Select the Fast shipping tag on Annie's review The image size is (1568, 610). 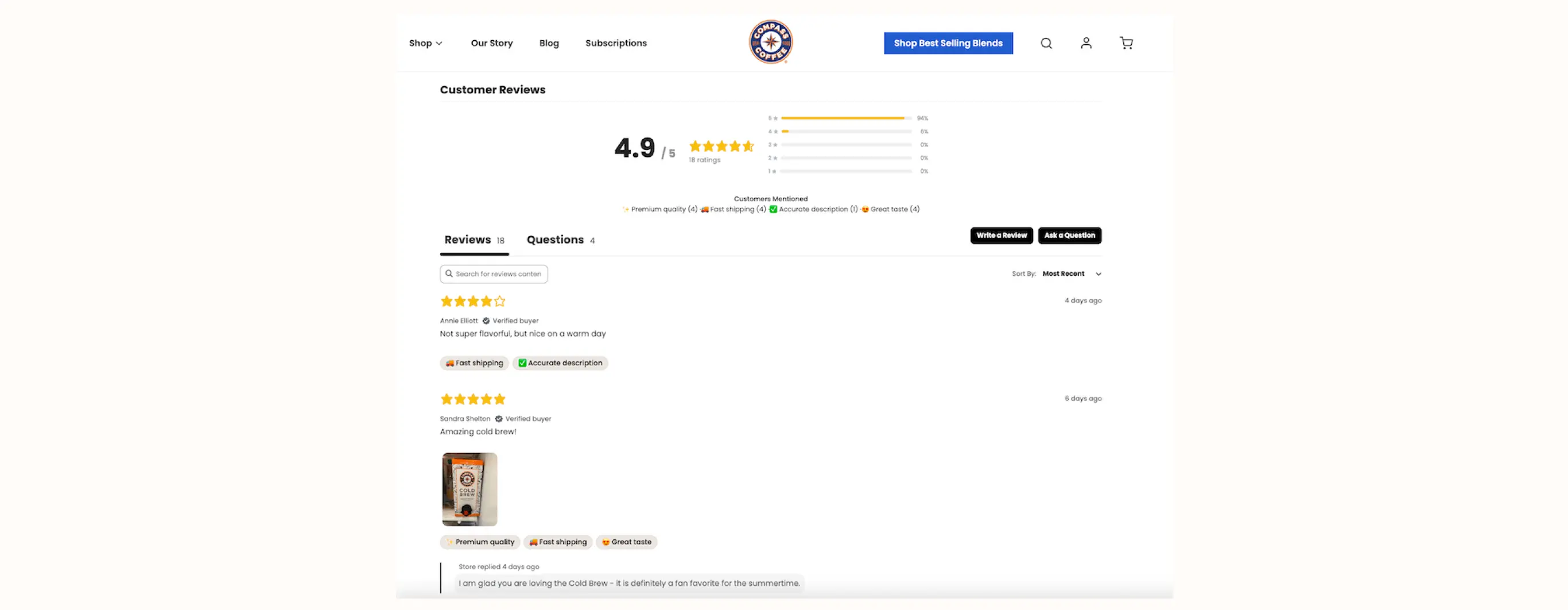(474, 362)
